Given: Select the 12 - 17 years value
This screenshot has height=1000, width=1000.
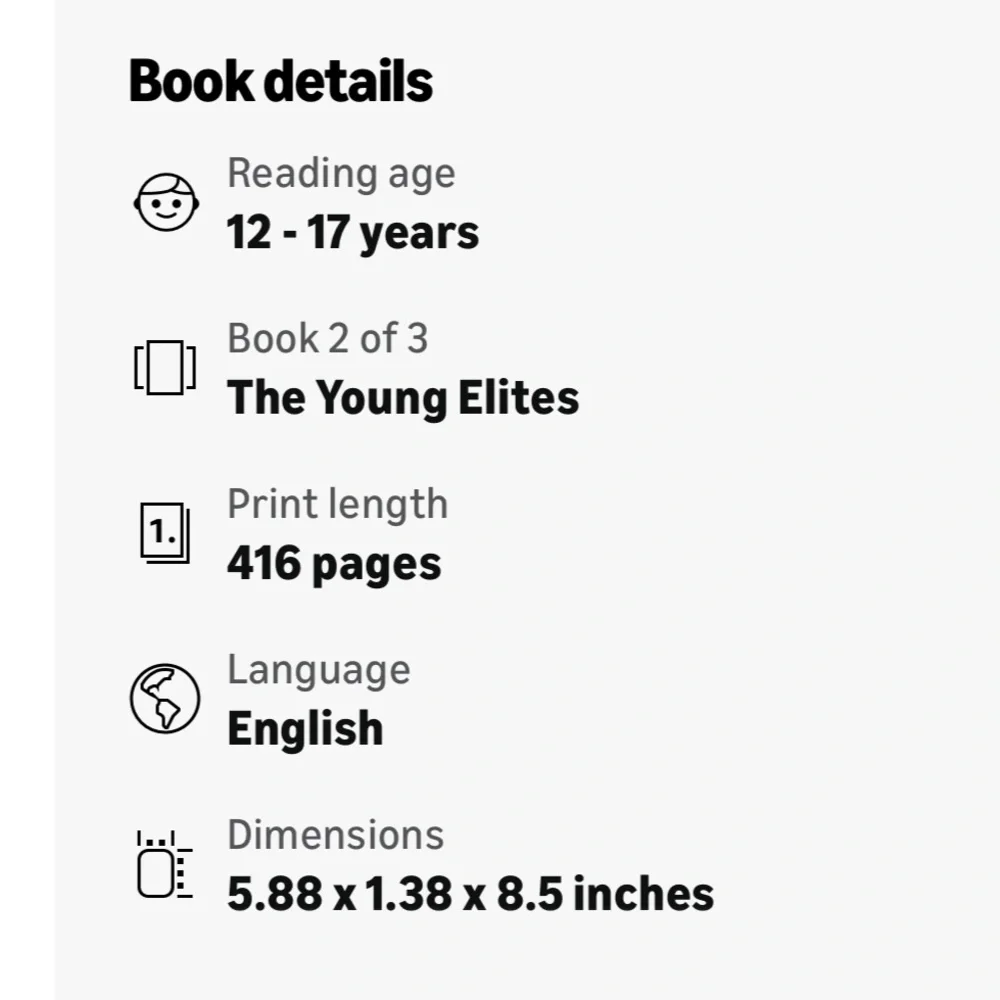Looking at the screenshot, I should (x=353, y=233).
